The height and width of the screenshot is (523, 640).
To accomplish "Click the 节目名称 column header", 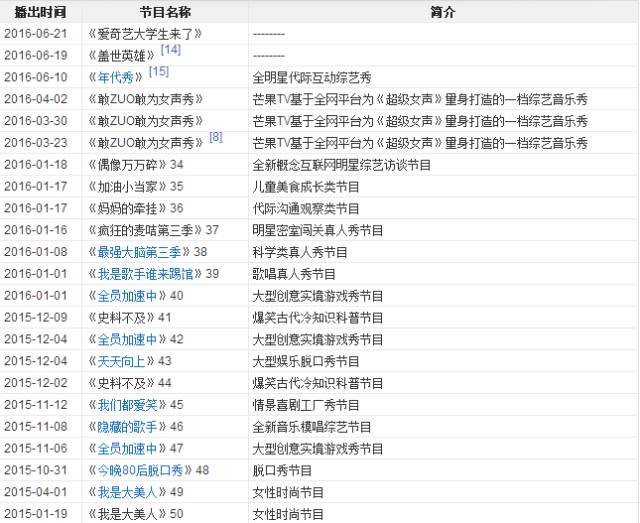I will (x=165, y=12).
